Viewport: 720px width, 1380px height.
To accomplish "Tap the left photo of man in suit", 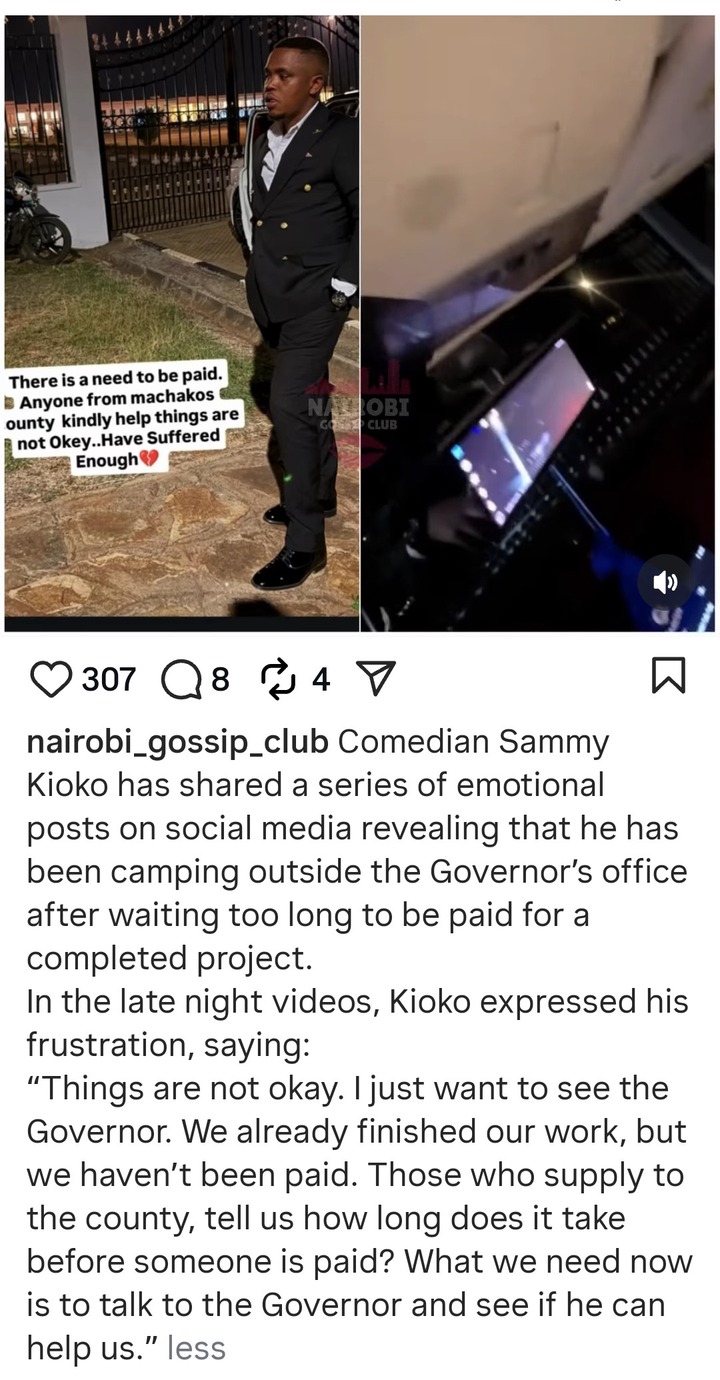I will point(181,322).
